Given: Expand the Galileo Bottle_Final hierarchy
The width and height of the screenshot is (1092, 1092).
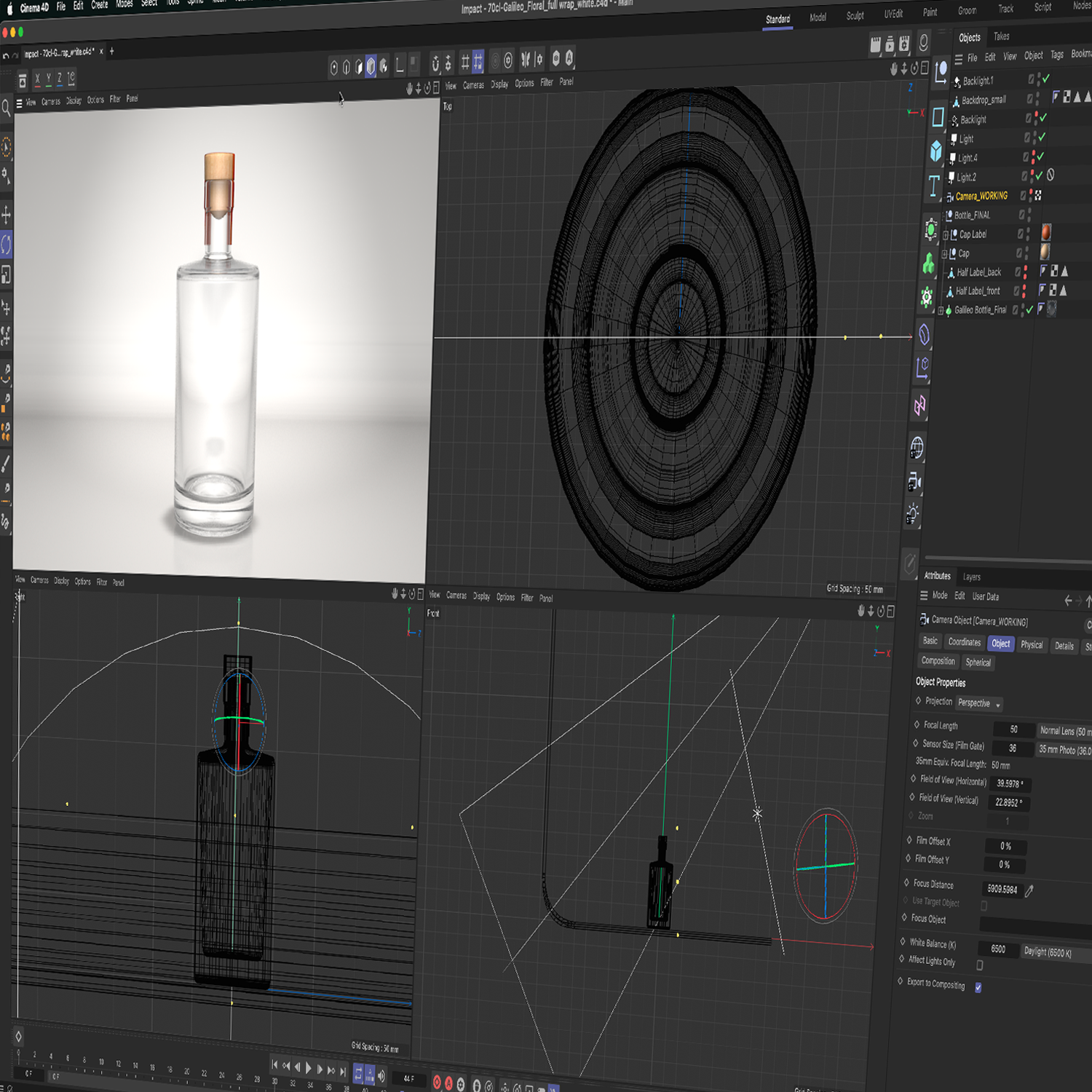Looking at the screenshot, I should 941,309.
